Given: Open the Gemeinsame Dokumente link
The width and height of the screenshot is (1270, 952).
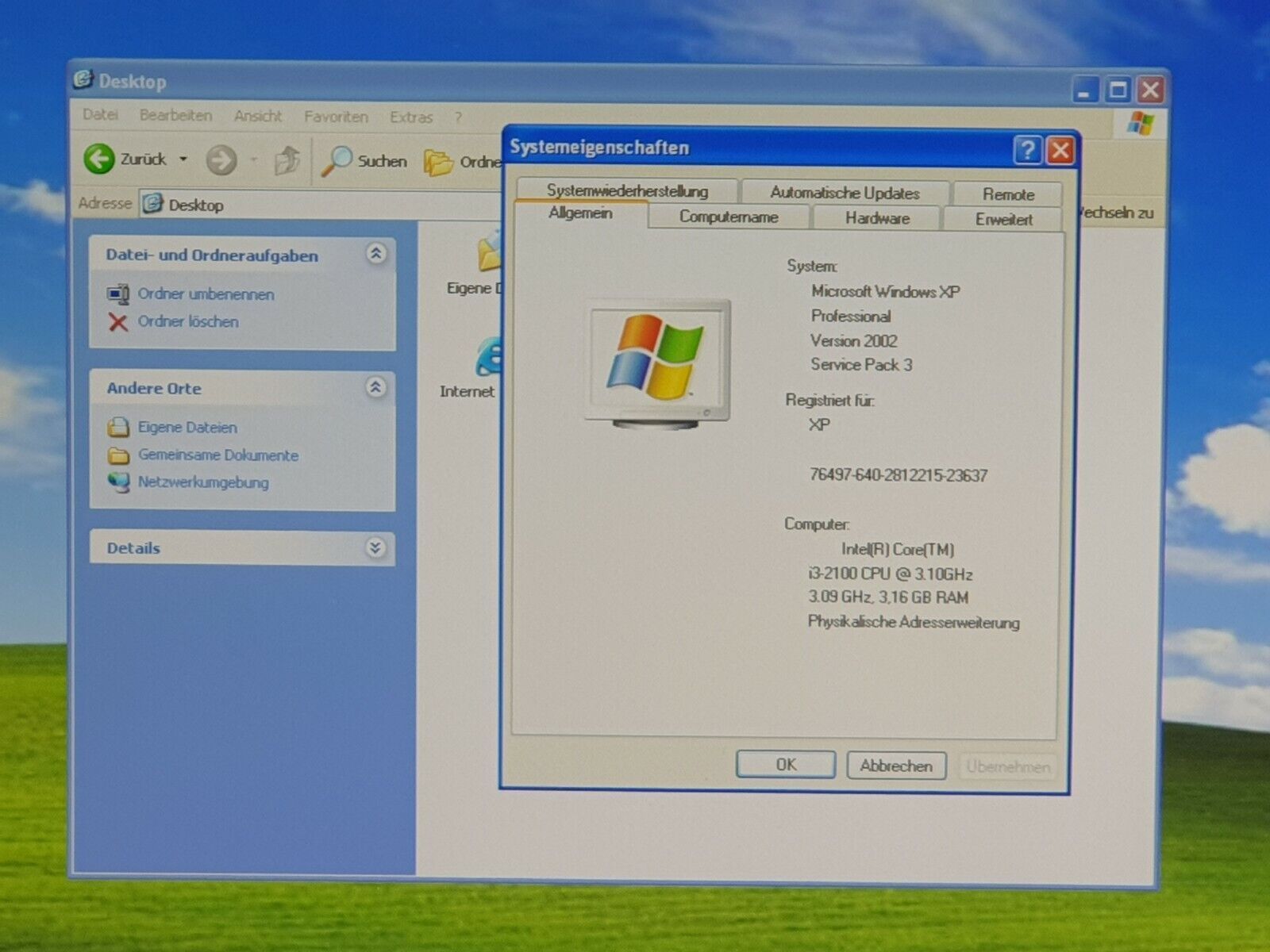Looking at the screenshot, I should click(218, 455).
